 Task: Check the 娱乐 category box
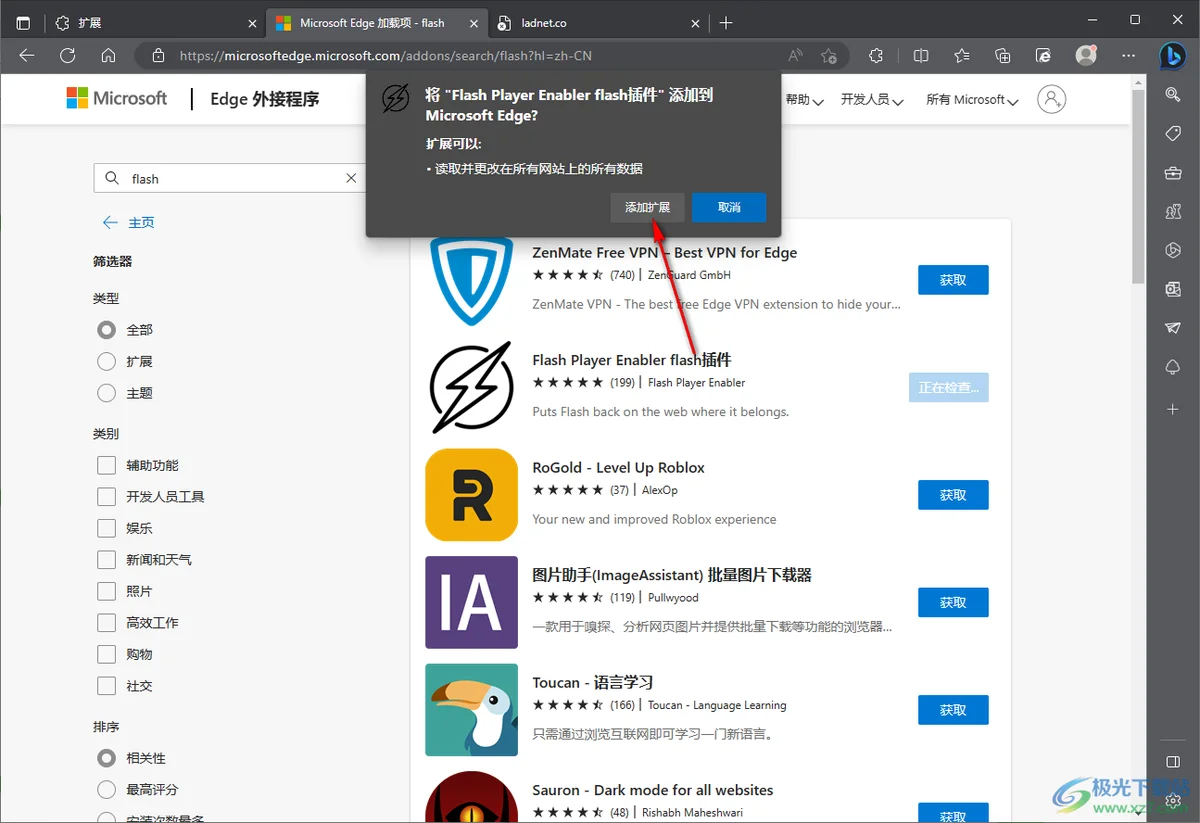(x=107, y=528)
